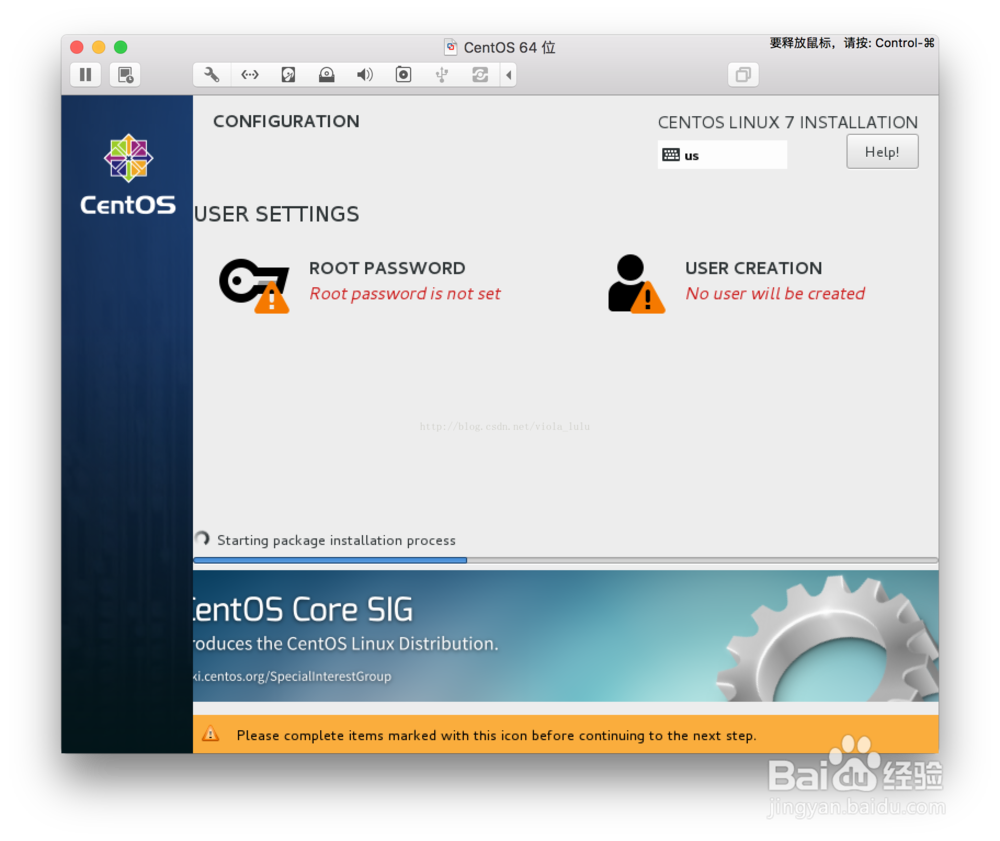Click the document icon in title bar

click(451, 47)
